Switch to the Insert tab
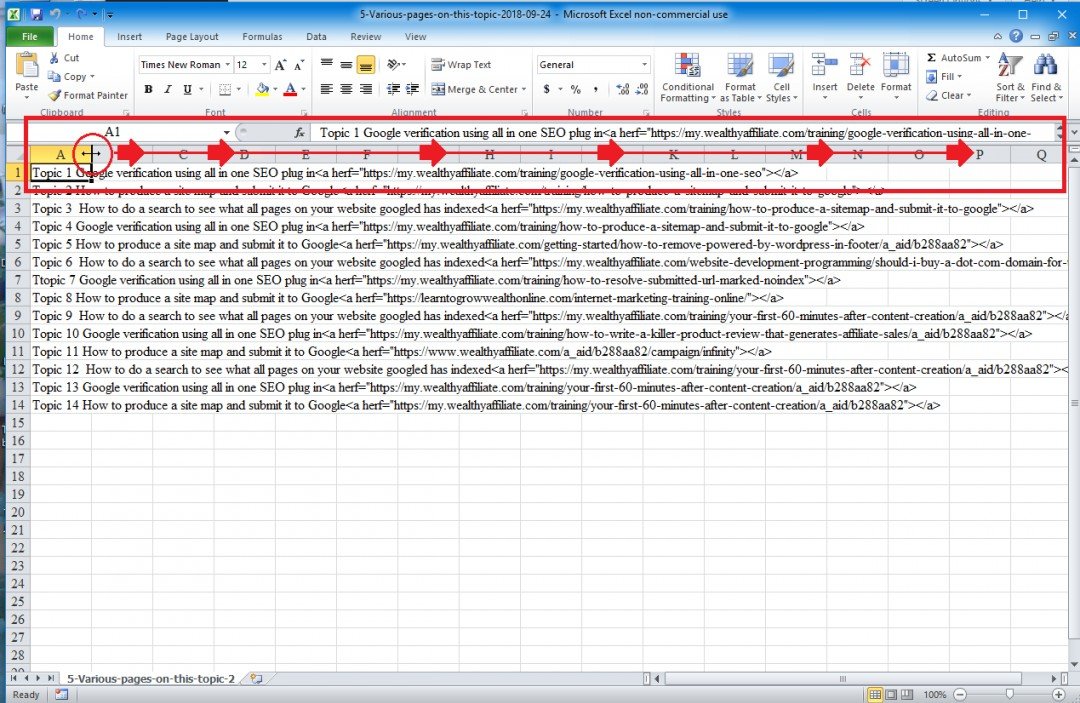The width and height of the screenshot is (1080, 703). tap(129, 36)
